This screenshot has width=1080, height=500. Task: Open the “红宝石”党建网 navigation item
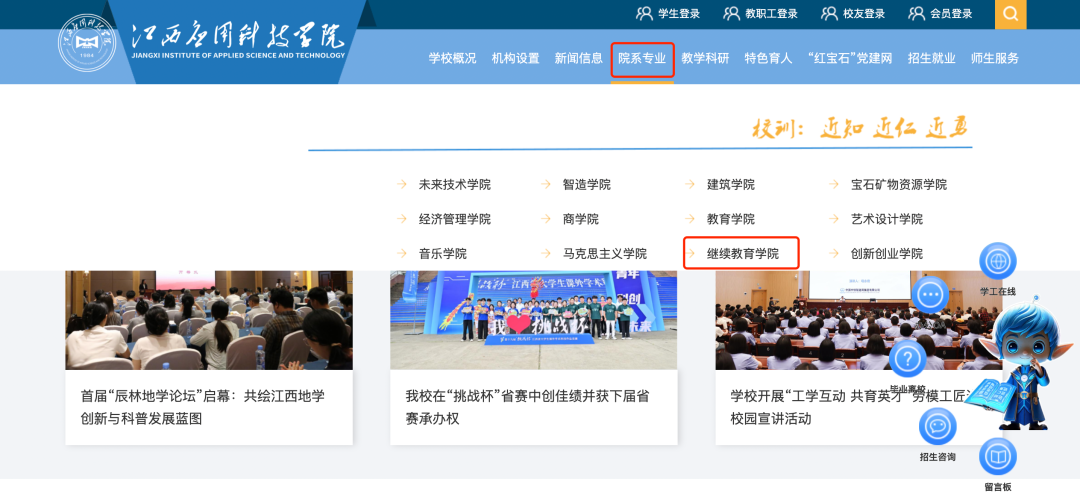click(x=850, y=59)
